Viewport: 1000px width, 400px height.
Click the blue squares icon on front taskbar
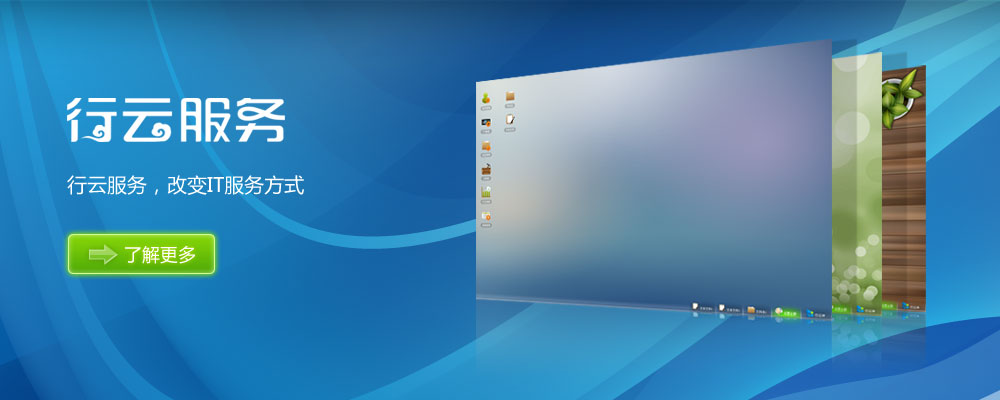click(x=811, y=313)
